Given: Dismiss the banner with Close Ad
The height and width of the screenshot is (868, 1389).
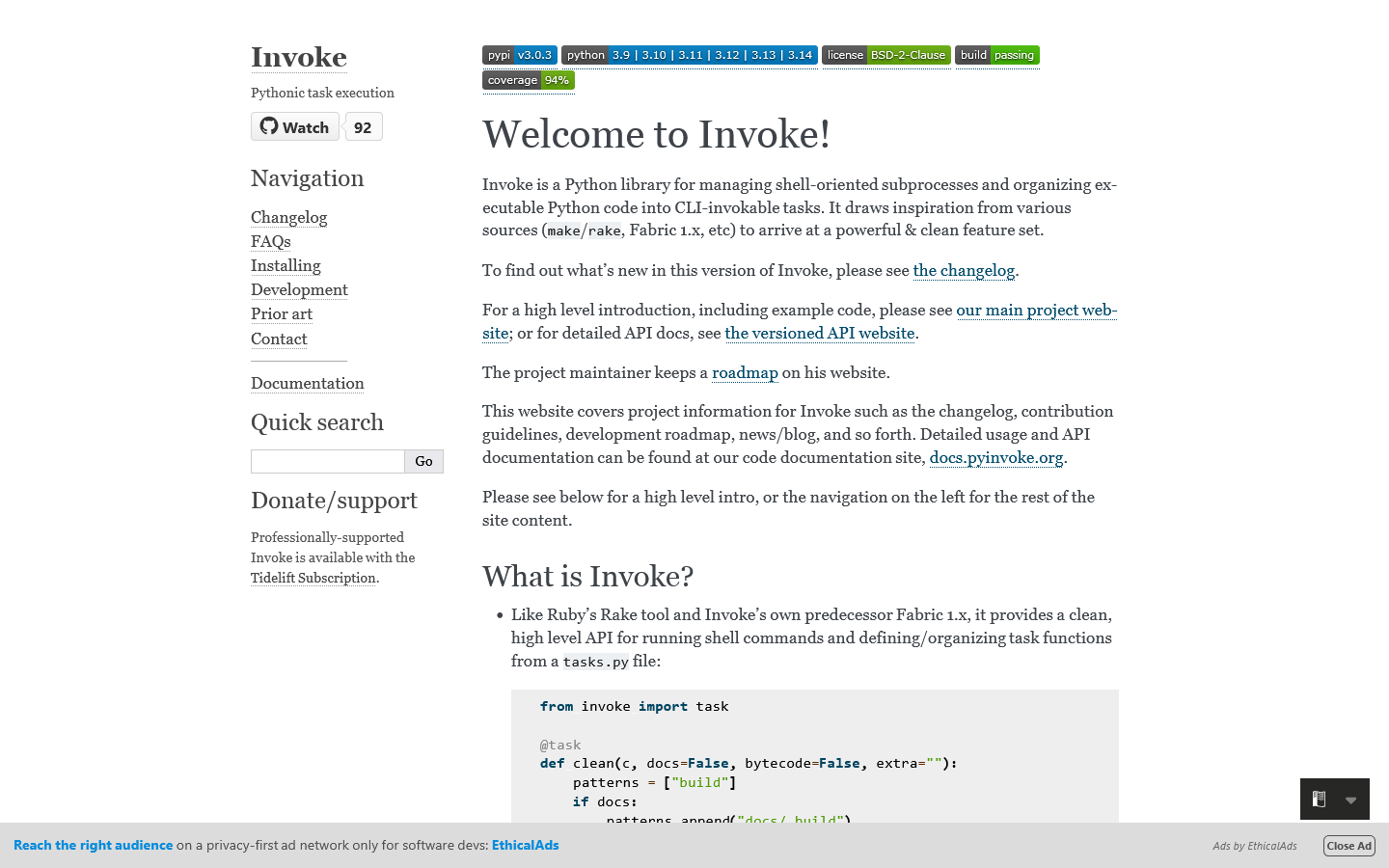Looking at the screenshot, I should 1348,846.
